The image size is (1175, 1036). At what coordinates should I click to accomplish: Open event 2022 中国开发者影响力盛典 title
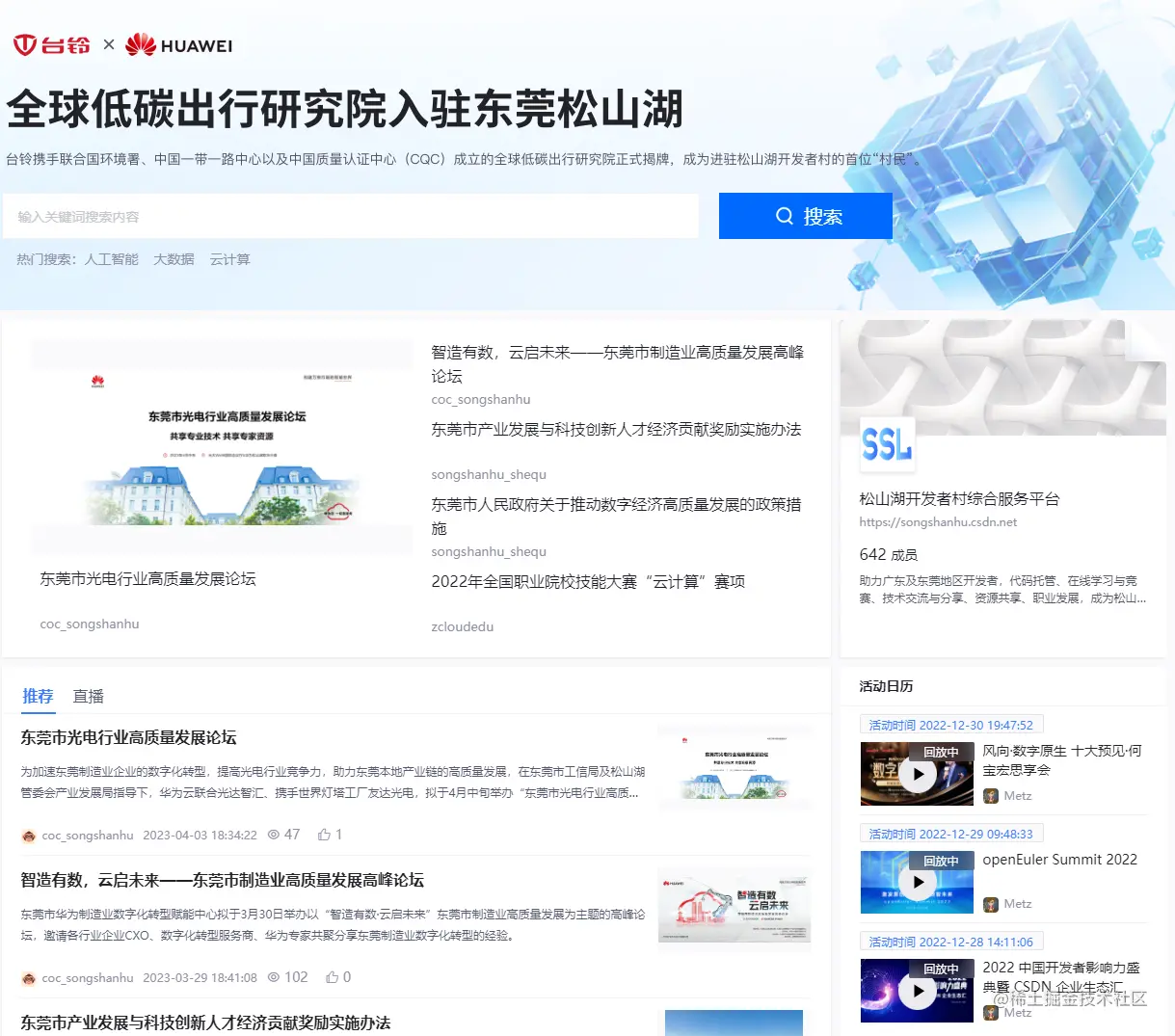[1061, 977]
